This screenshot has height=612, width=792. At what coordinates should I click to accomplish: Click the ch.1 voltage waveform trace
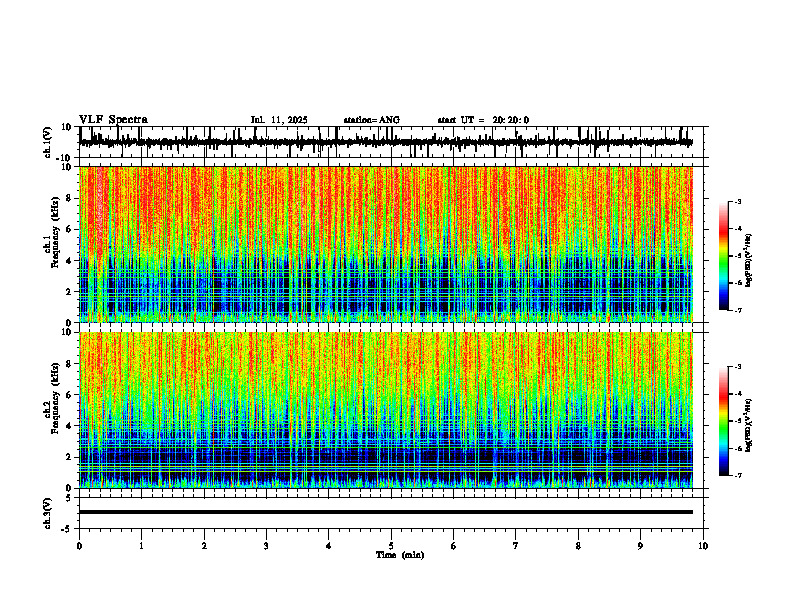[386, 142]
